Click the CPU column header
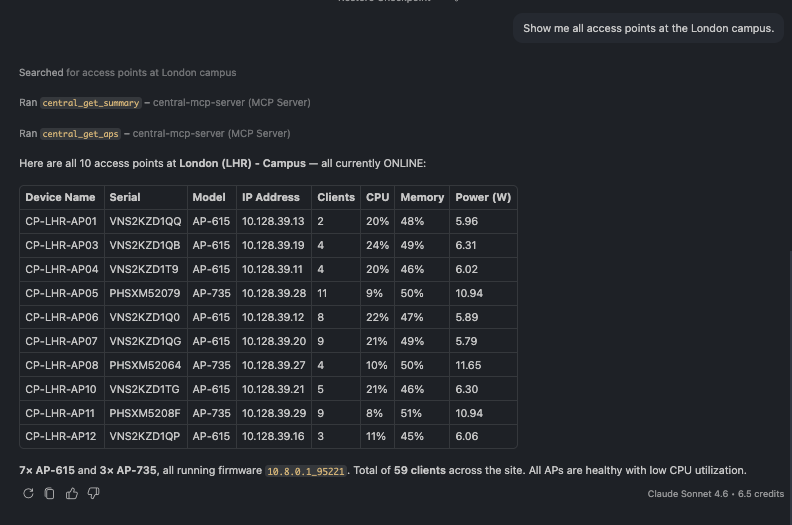 (377, 198)
